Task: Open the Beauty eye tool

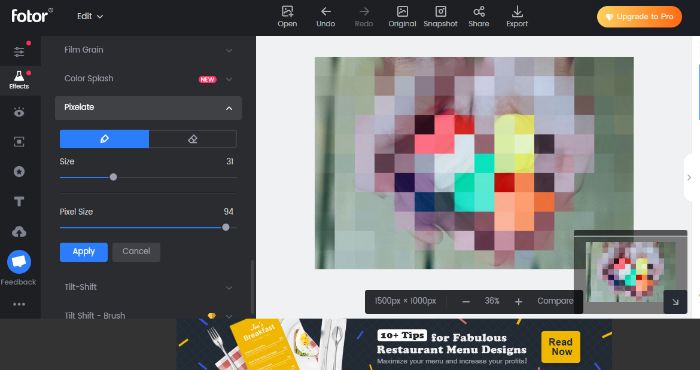Action: tap(19, 112)
